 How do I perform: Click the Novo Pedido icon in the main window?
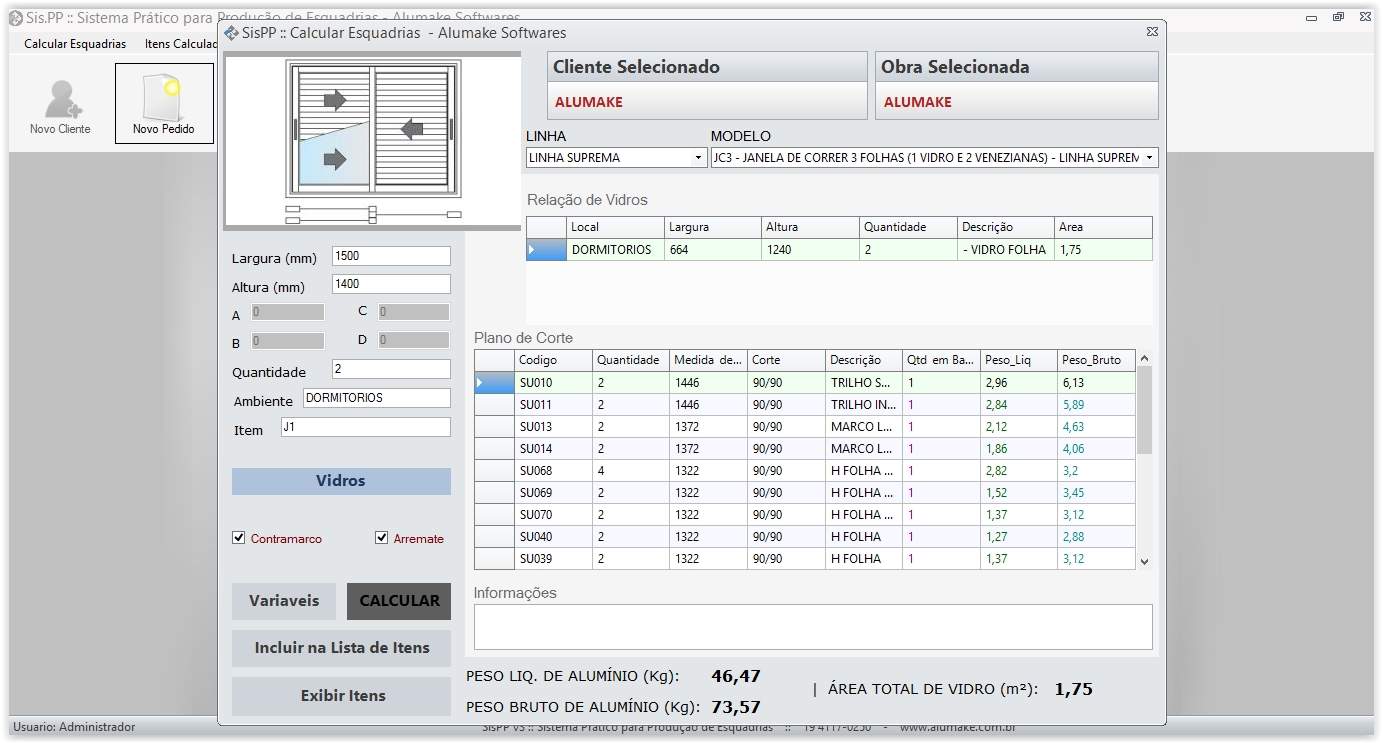coord(164,104)
